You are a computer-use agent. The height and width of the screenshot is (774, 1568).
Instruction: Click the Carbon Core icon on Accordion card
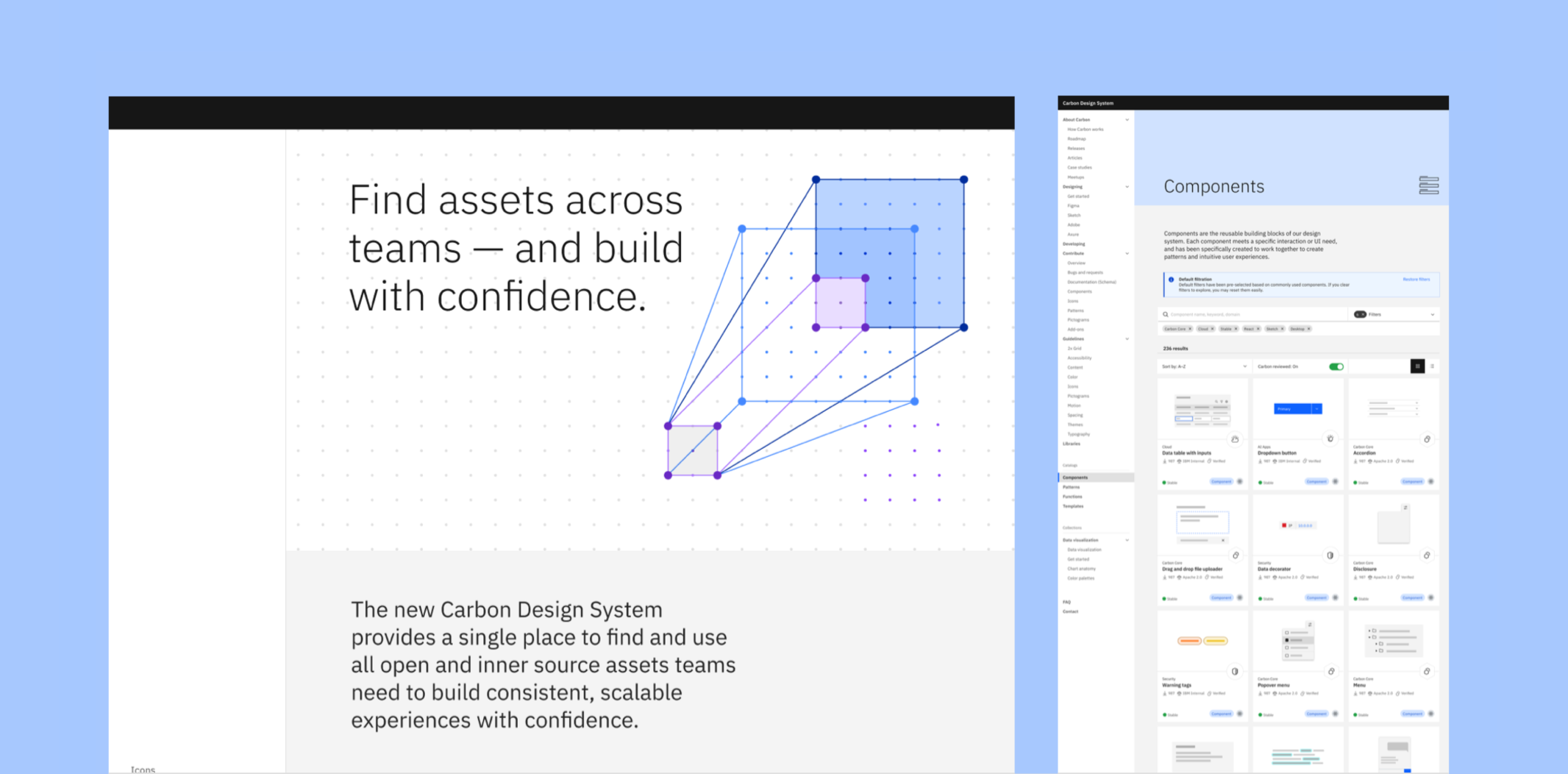click(x=1427, y=439)
